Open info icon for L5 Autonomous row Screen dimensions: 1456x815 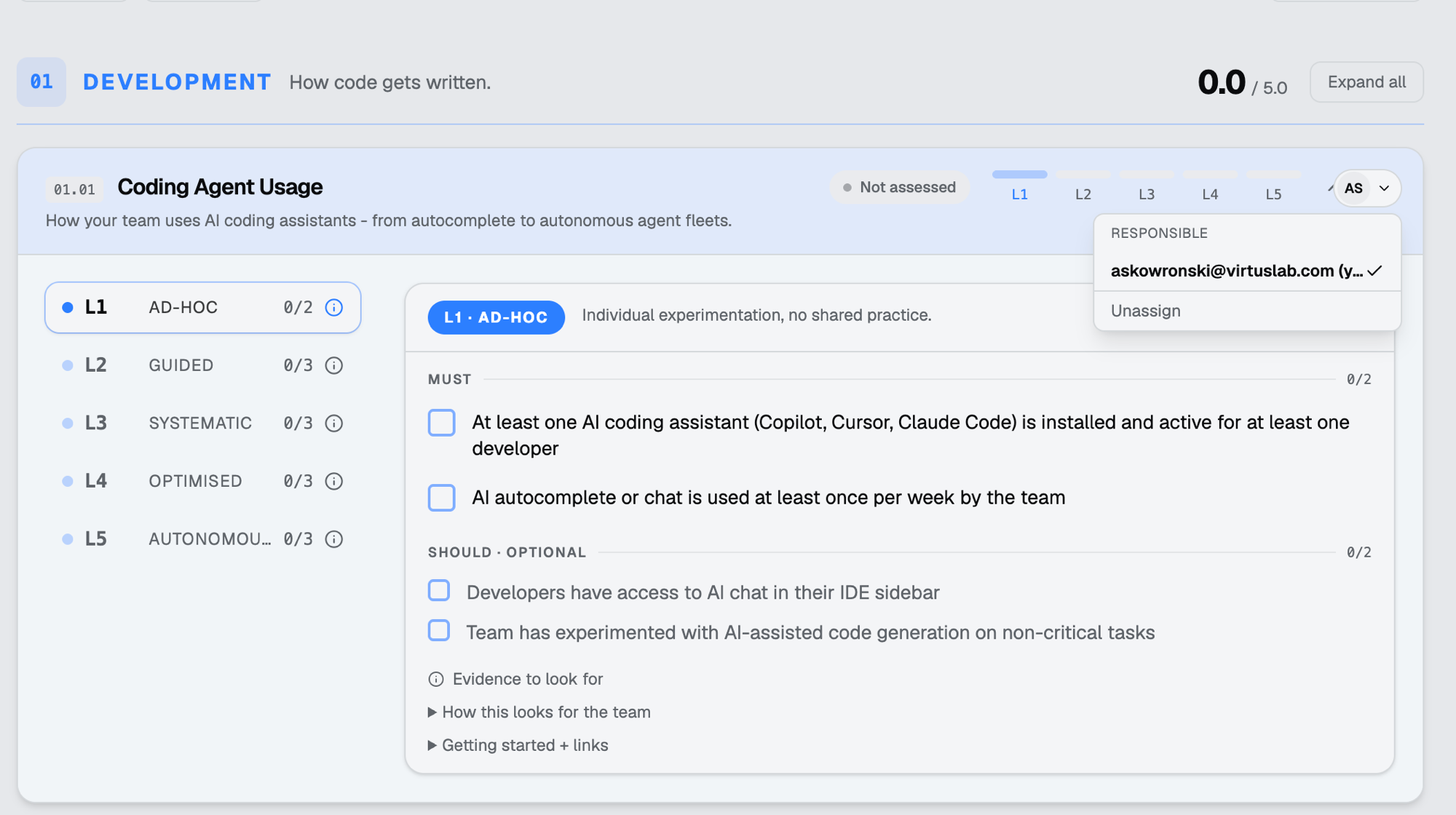pyautogui.click(x=334, y=539)
